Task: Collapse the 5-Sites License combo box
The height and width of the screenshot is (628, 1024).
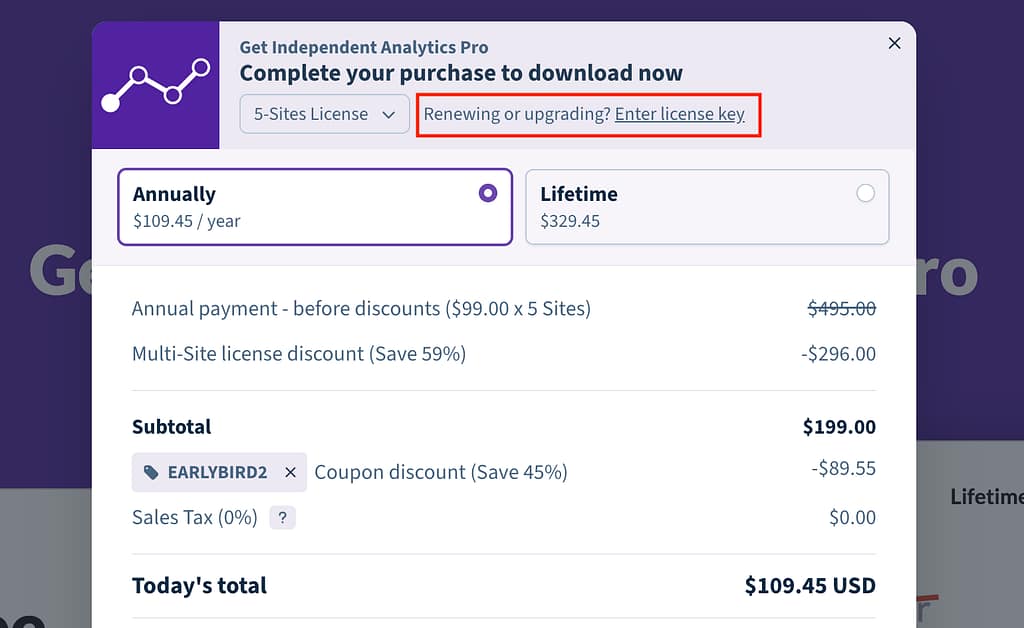Action: 324,114
